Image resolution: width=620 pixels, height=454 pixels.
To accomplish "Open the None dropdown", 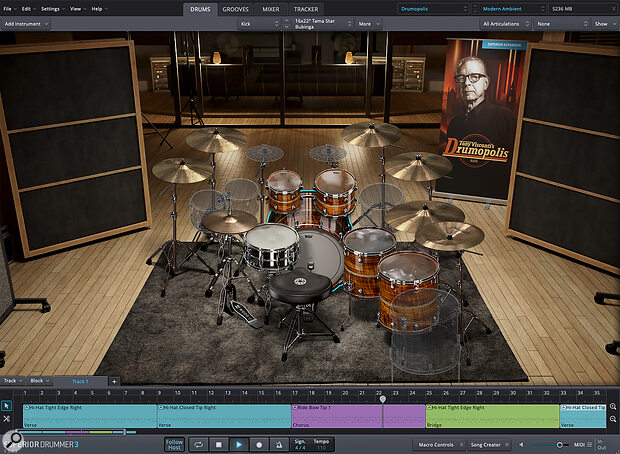I will tap(561, 24).
